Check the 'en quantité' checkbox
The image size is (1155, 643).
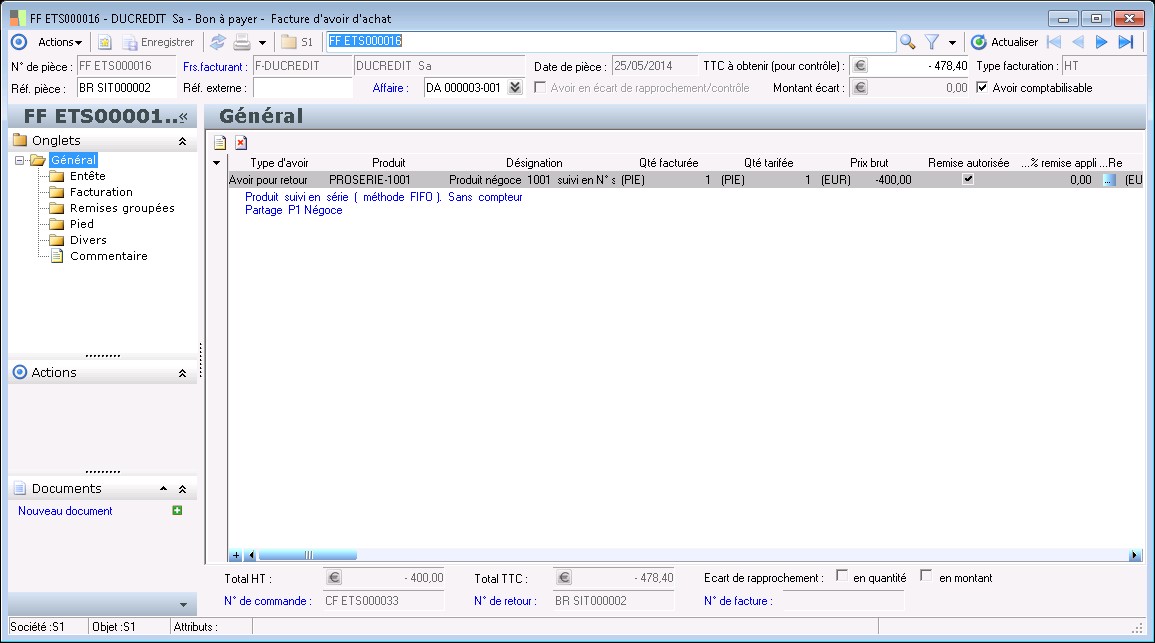[x=842, y=576]
